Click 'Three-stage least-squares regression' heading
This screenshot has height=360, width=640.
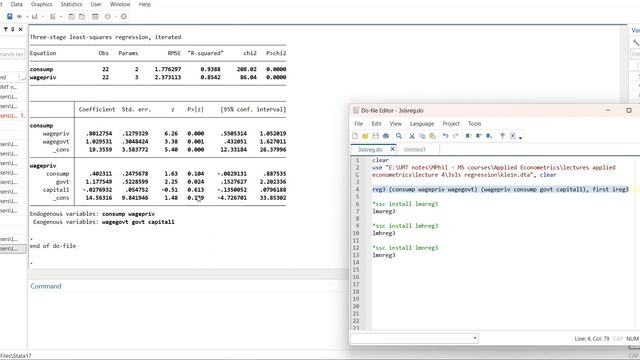point(105,37)
